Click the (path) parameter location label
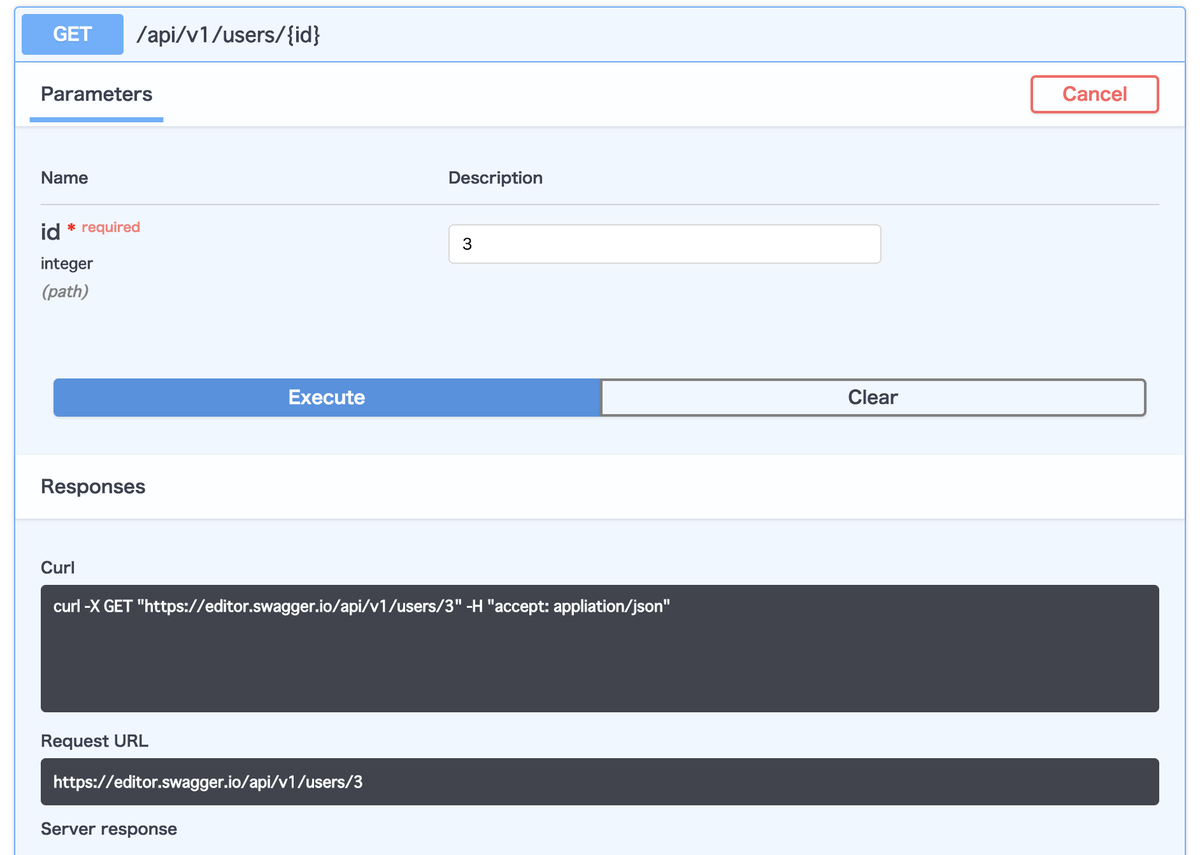1200x855 pixels. click(x=64, y=291)
